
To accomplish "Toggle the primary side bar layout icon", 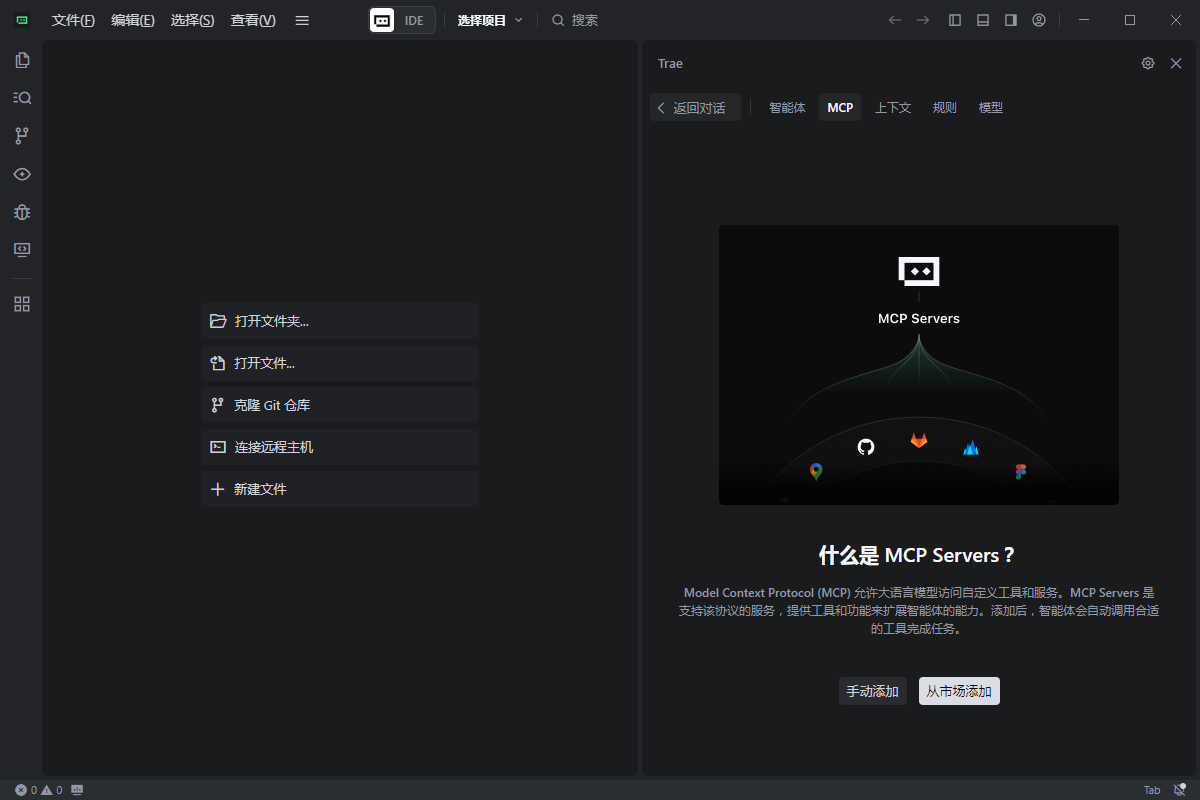I will tap(955, 20).
